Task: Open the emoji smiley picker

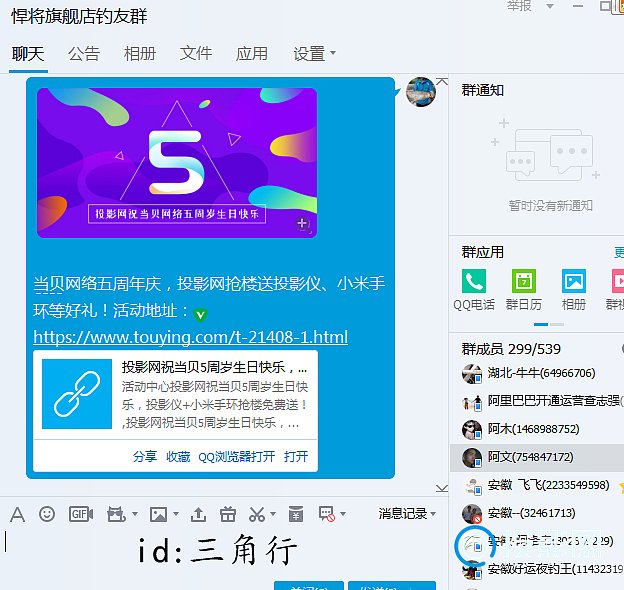Action: 47,514
